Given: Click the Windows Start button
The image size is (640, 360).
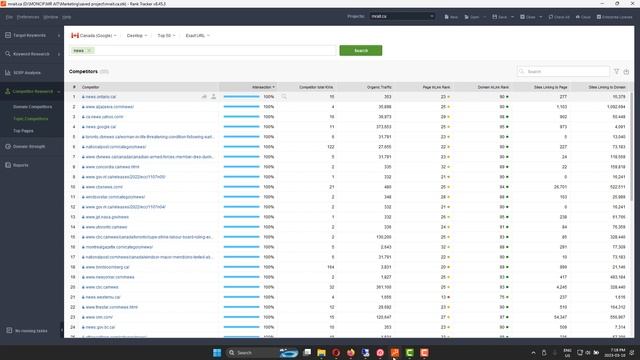Looking at the screenshot, I should click(217, 353).
